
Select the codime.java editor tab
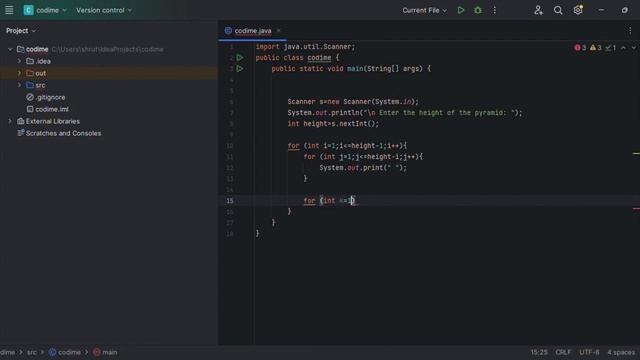click(252, 31)
